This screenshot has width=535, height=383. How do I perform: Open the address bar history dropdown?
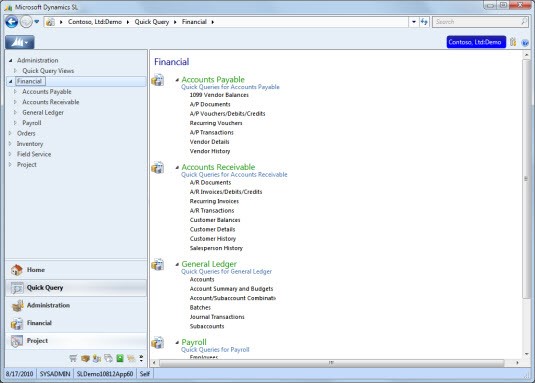tap(414, 22)
